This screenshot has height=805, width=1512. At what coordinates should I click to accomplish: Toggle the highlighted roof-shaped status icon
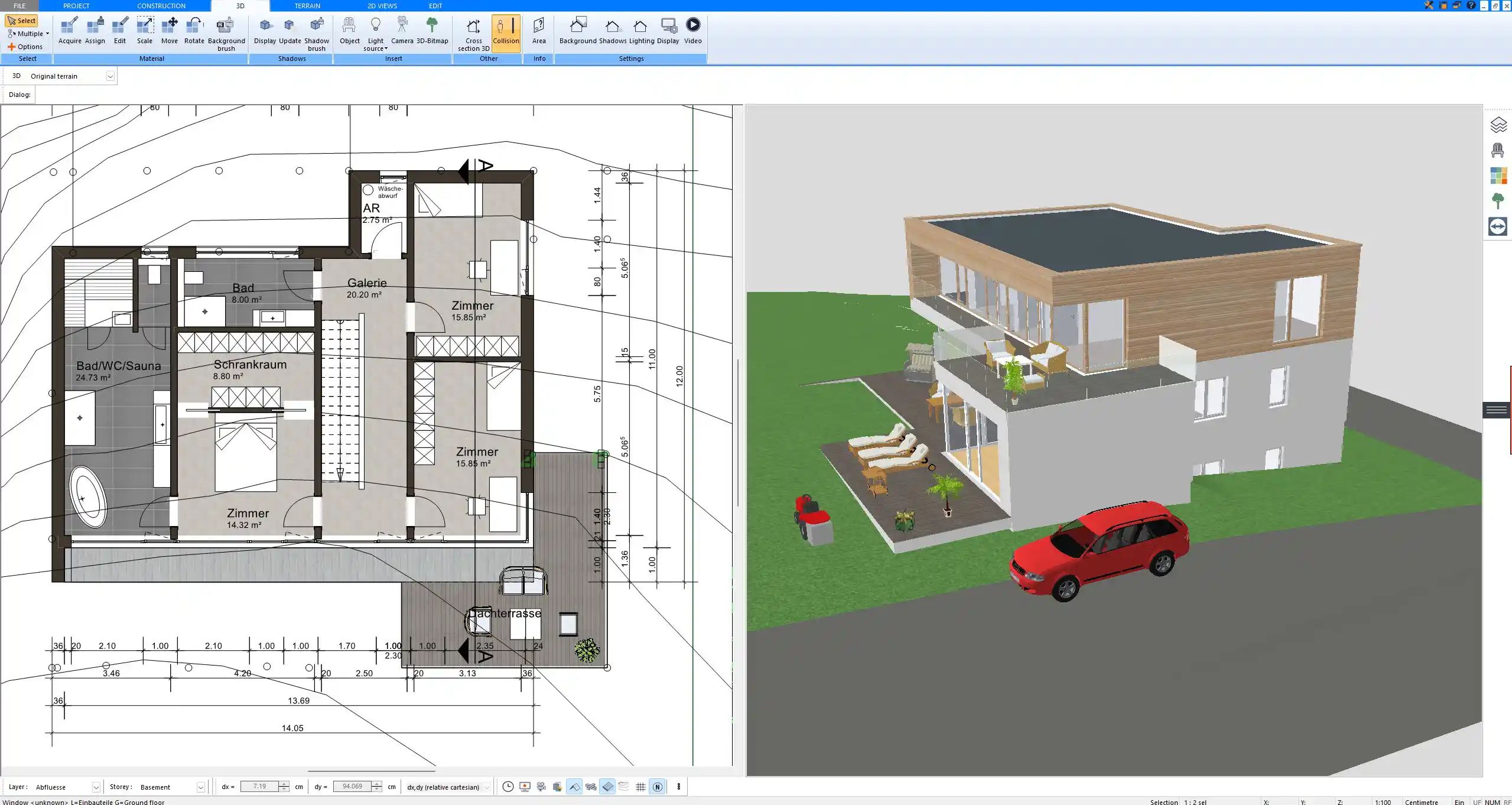574,787
